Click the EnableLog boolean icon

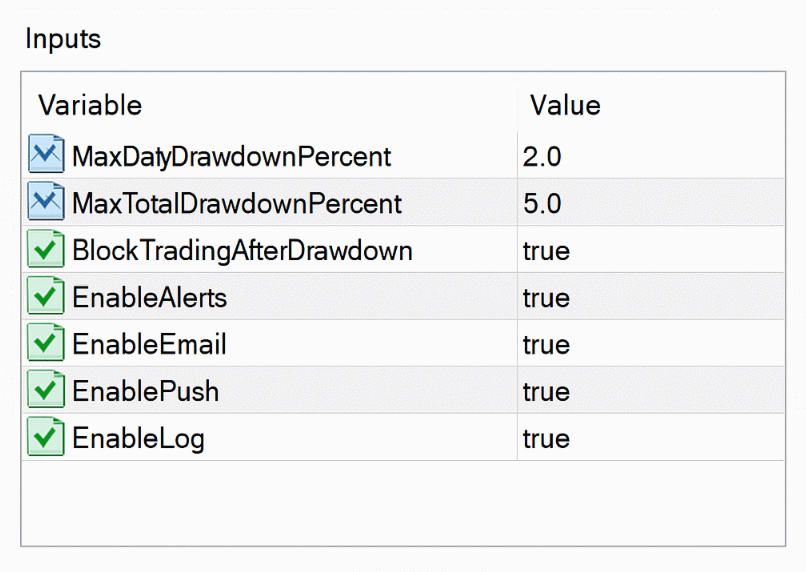coord(46,438)
